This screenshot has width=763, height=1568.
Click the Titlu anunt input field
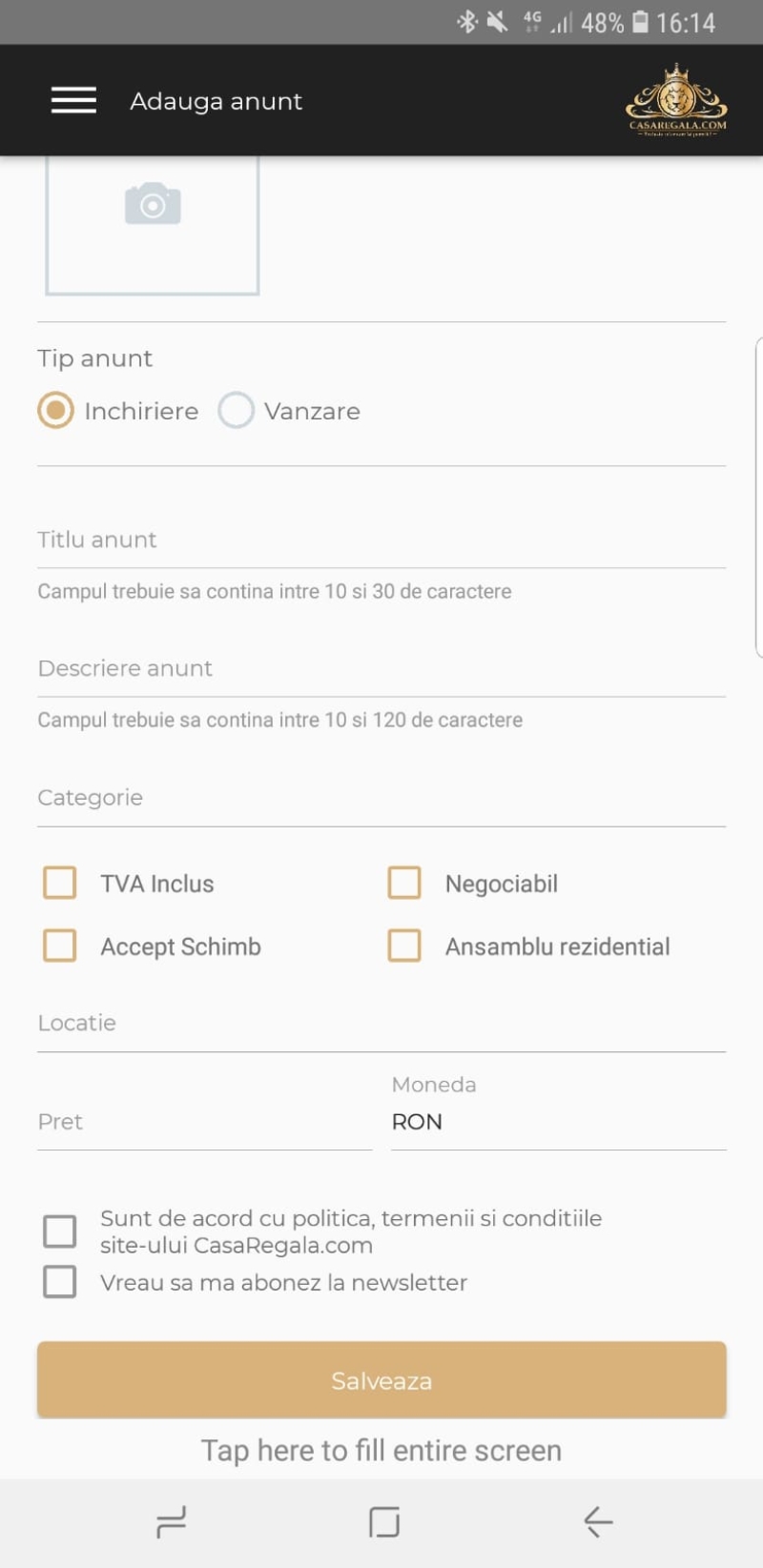pos(381,540)
